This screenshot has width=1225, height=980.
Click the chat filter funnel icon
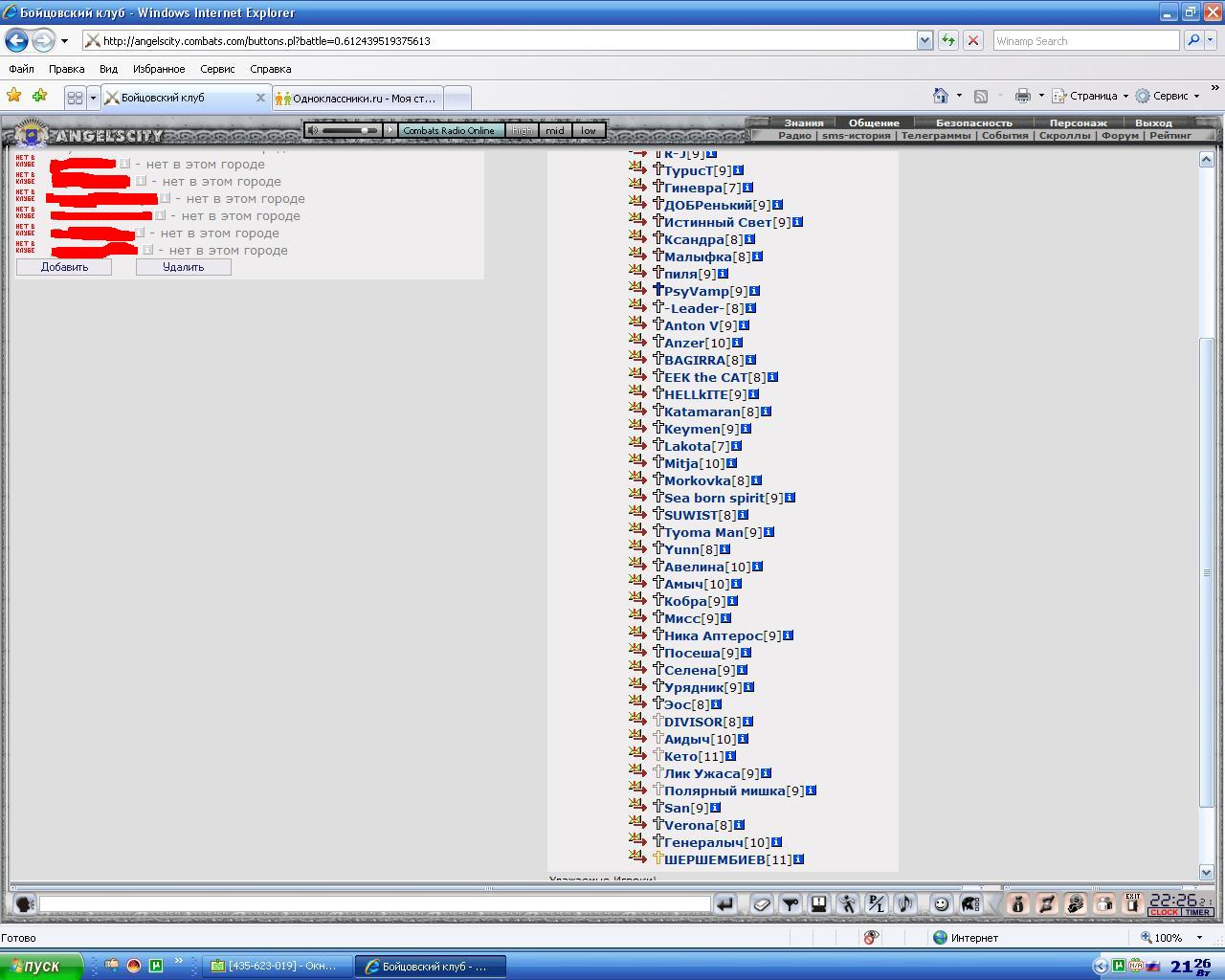click(x=791, y=903)
